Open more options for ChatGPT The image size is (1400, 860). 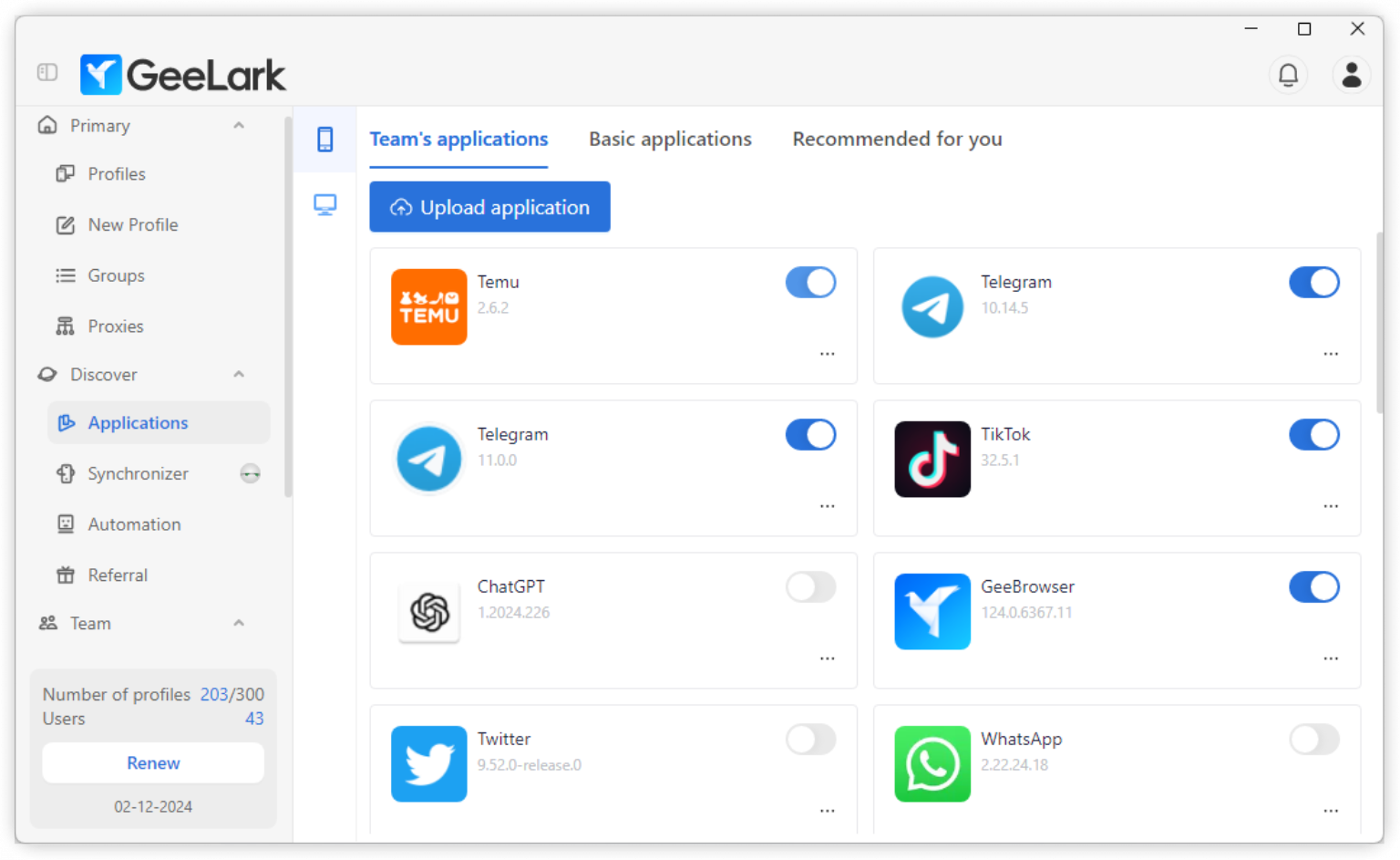pyautogui.click(x=827, y=658)
